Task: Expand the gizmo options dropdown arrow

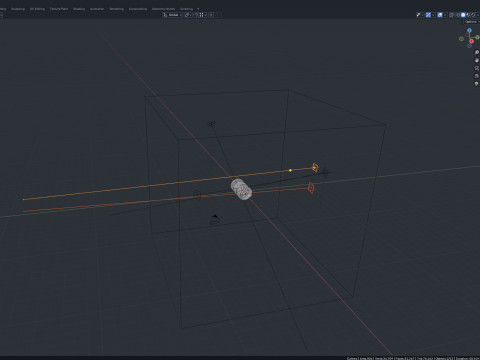Action: pyautogui.click(x=433, y=15)
